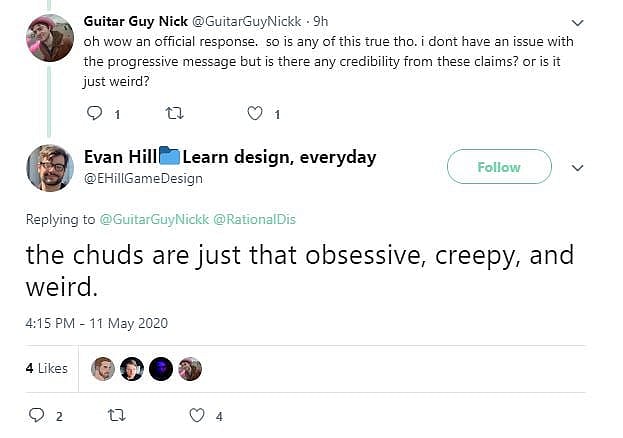This screenshot has height=438, width=623.
Task: Like Guitar Guy Nick's tweet
Action: click(255, 114)
